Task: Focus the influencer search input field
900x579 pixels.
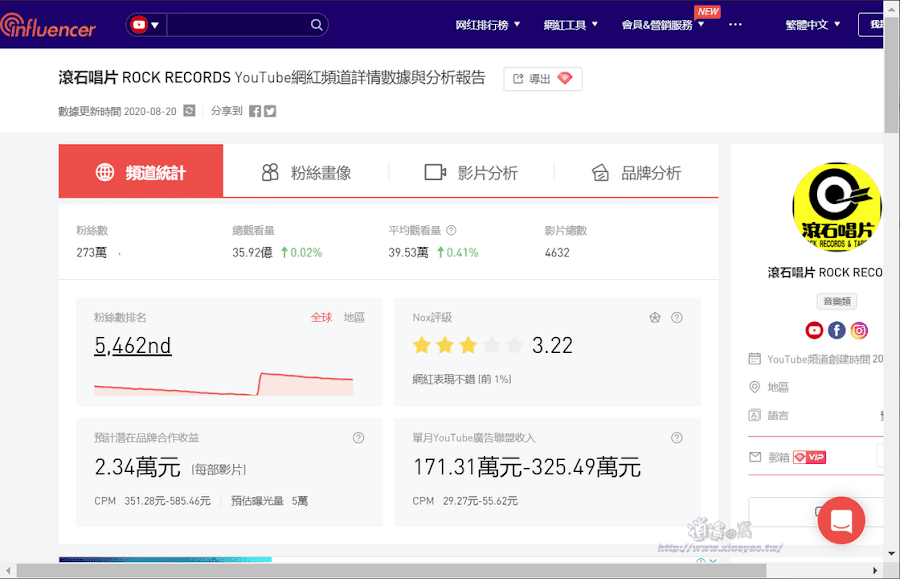Action: coord(237,25)
